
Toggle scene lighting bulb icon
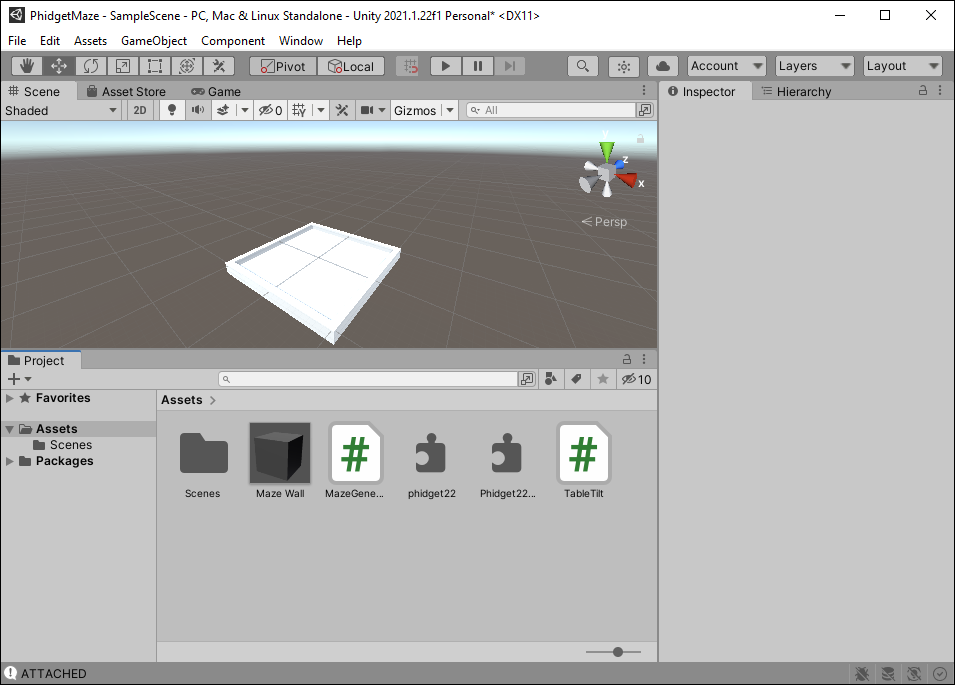(x=172, y=110)
